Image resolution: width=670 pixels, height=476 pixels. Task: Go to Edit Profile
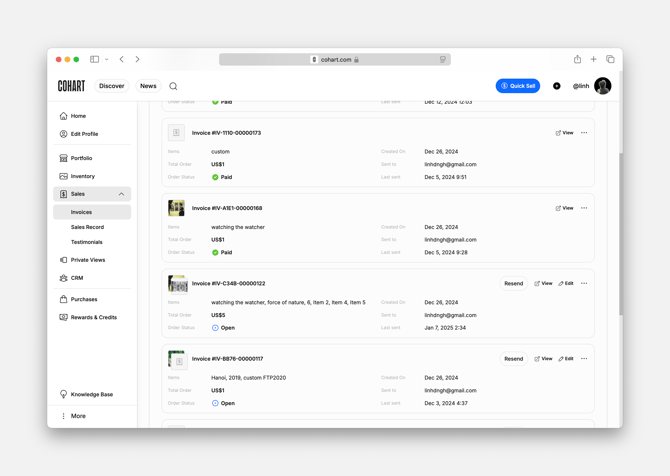click(79, 134)
